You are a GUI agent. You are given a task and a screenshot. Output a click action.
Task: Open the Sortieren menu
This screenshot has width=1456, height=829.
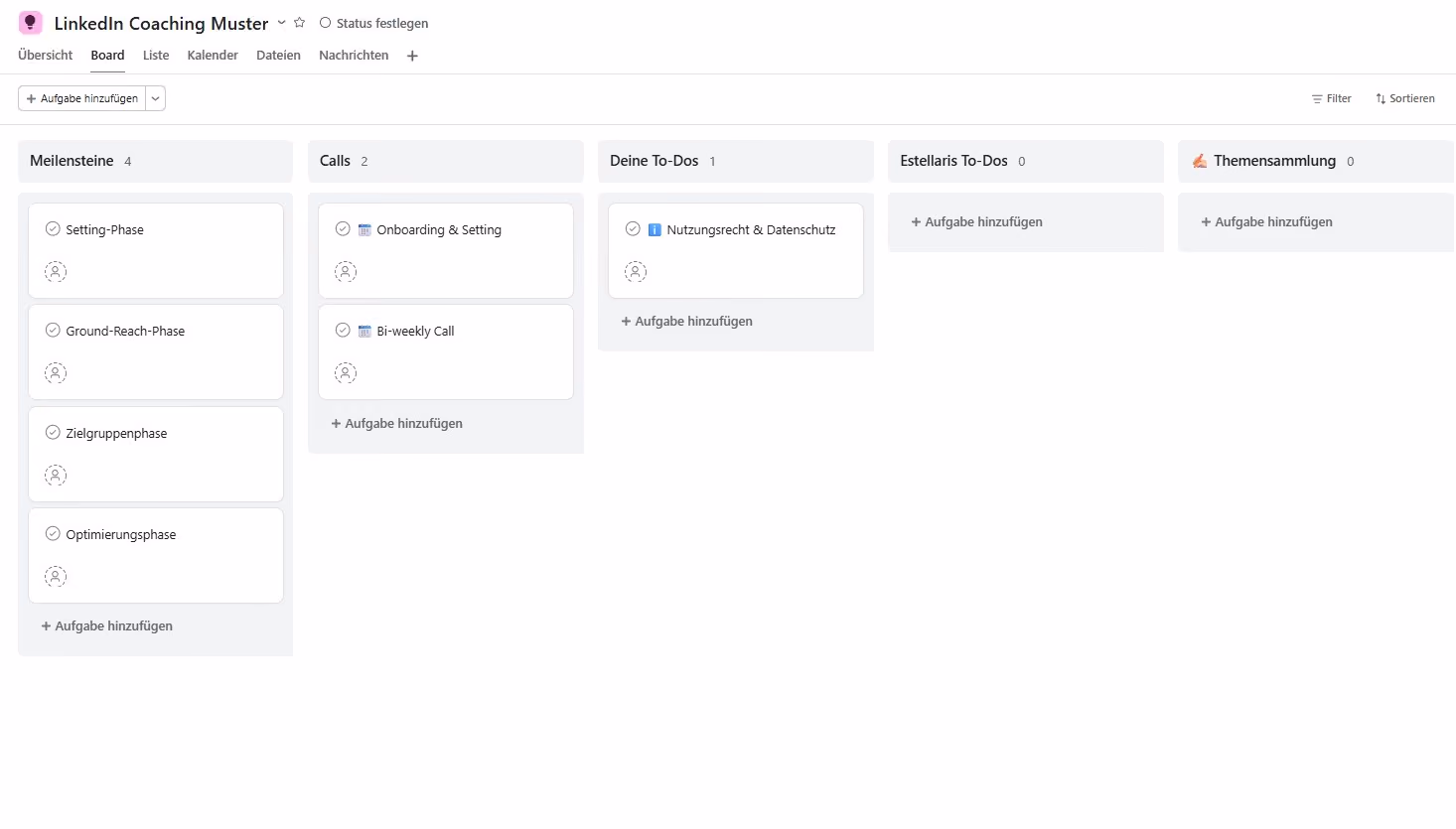1404,98
